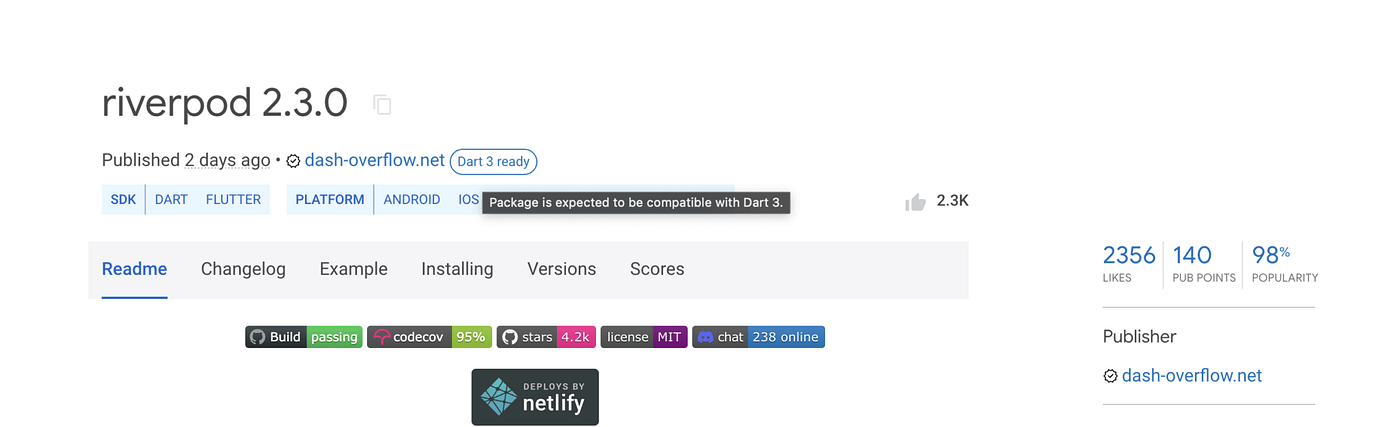This screenshot has height=427, width=1400.
Task: Click the Deploys by Netlify badge
Action: pos(535,397)
